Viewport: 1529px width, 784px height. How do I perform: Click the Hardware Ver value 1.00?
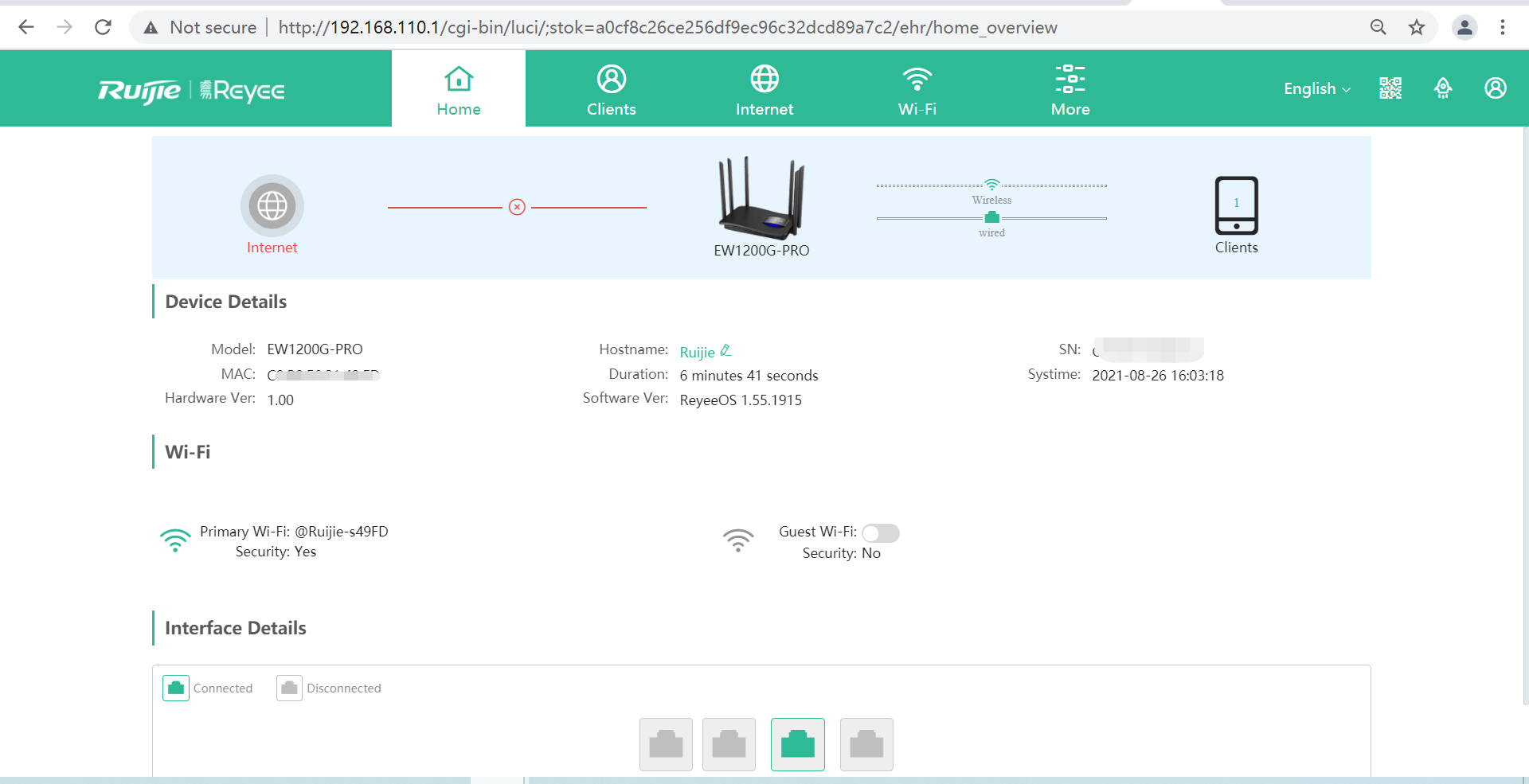(280, 400)
